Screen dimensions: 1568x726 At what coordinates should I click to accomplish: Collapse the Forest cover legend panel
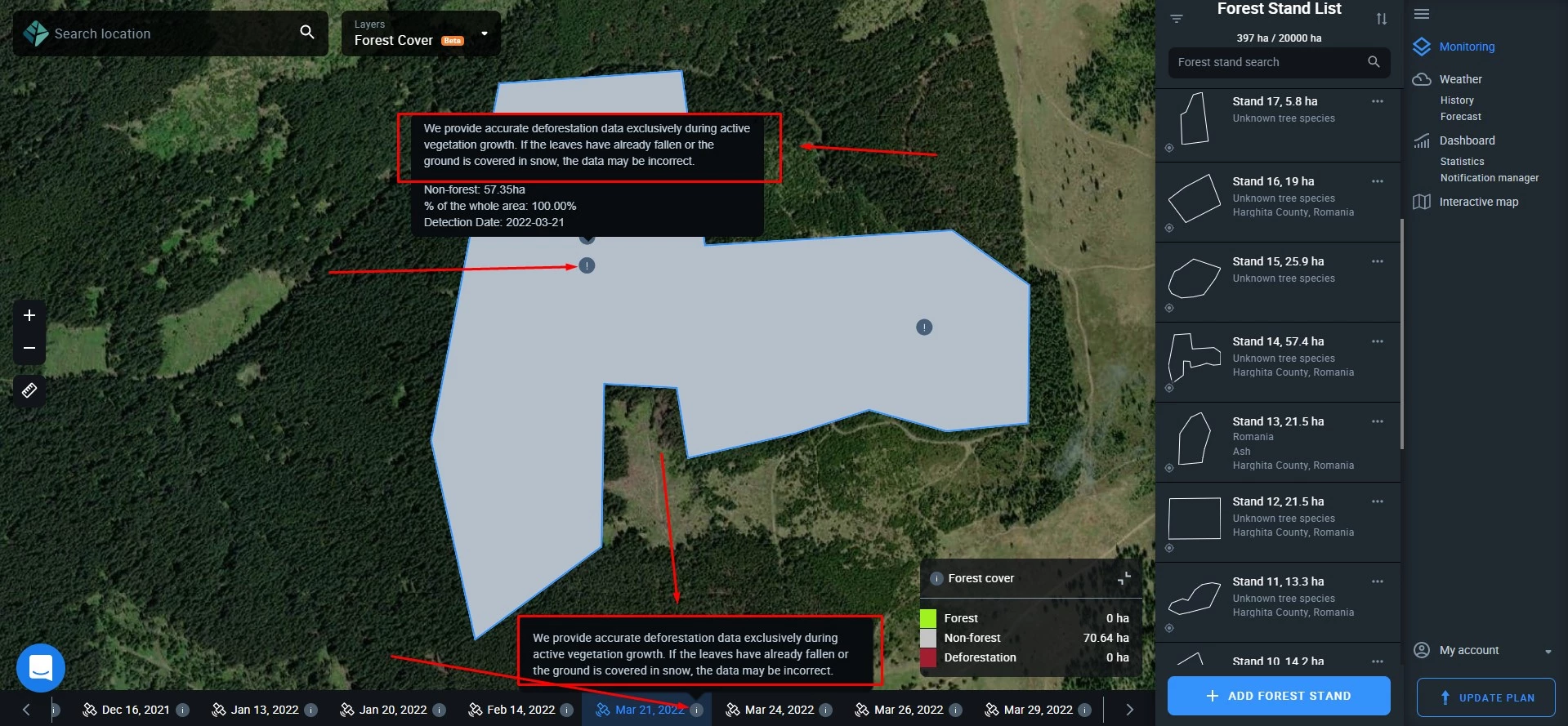(1124, 578)
